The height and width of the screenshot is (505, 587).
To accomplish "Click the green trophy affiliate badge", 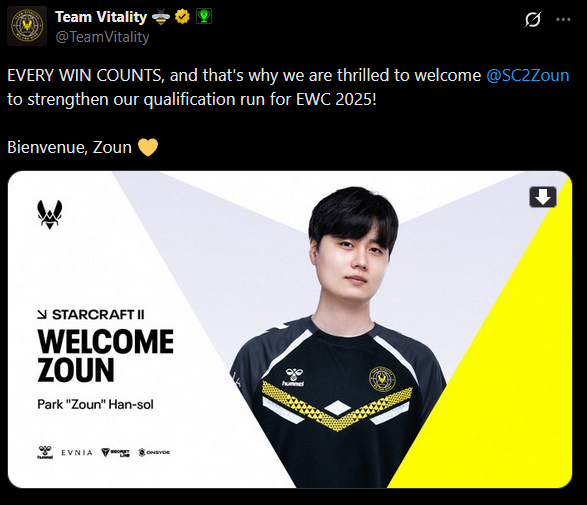I will point(204,16).
